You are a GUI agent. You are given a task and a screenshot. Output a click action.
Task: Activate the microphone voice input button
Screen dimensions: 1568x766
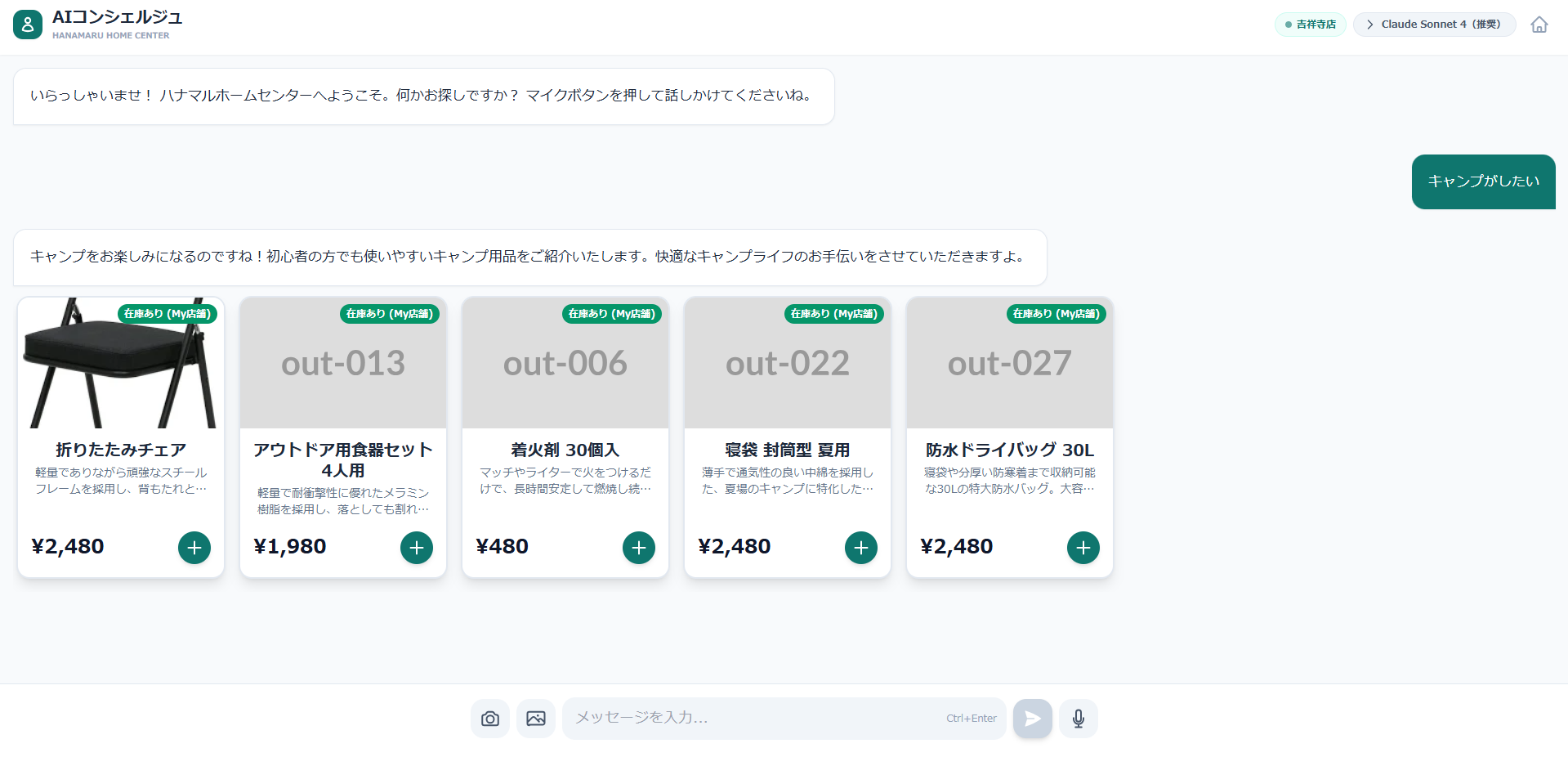tap(1079, 719)
